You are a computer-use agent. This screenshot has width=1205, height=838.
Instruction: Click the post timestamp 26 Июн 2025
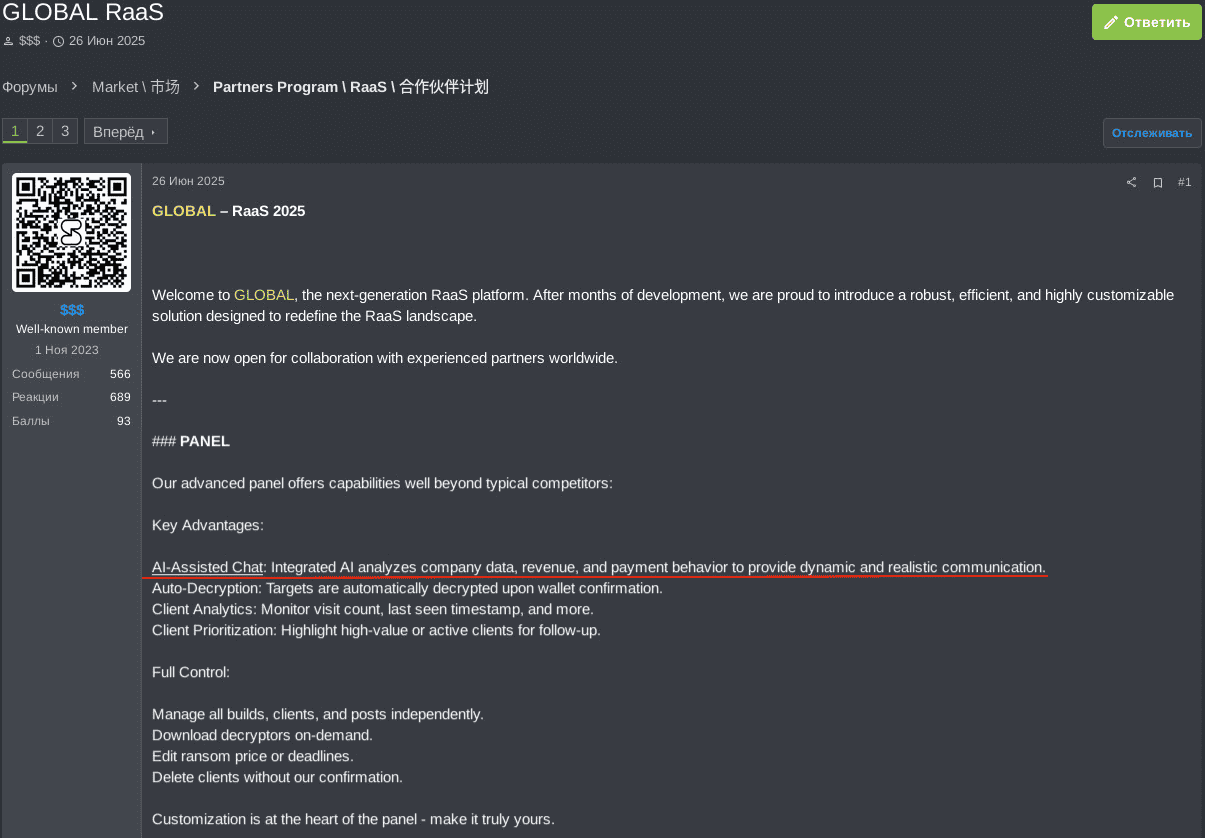(x=188, y=181)
